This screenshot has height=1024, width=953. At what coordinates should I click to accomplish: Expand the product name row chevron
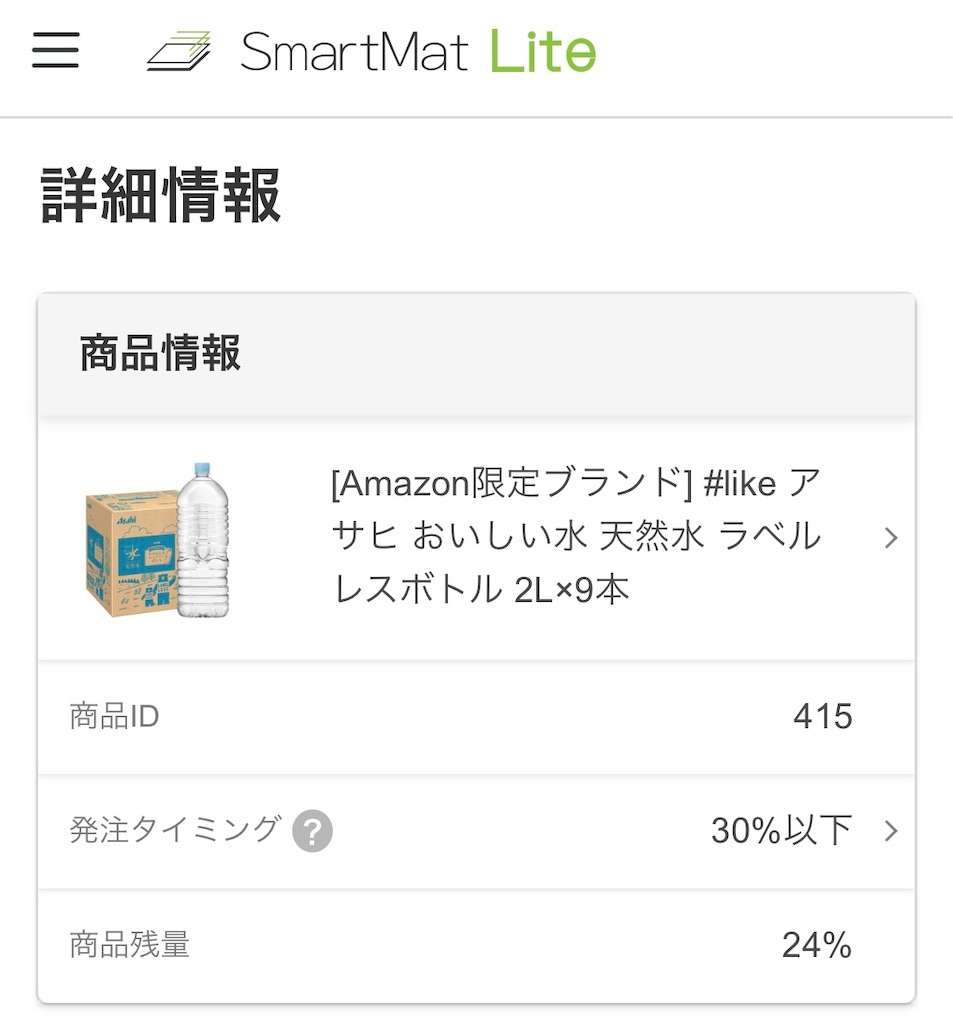(x=891, y=539)
